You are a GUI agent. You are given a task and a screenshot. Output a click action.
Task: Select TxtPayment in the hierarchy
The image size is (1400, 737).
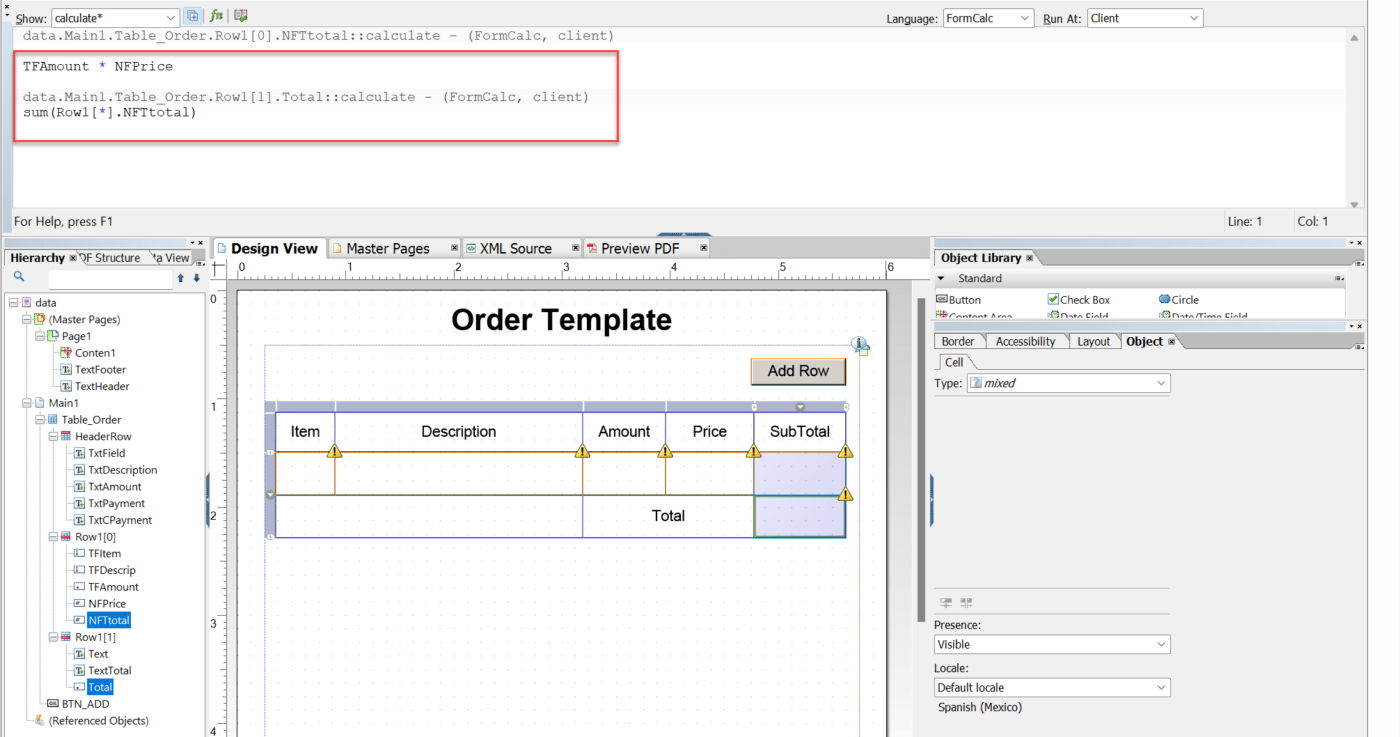tap(116, 503)
